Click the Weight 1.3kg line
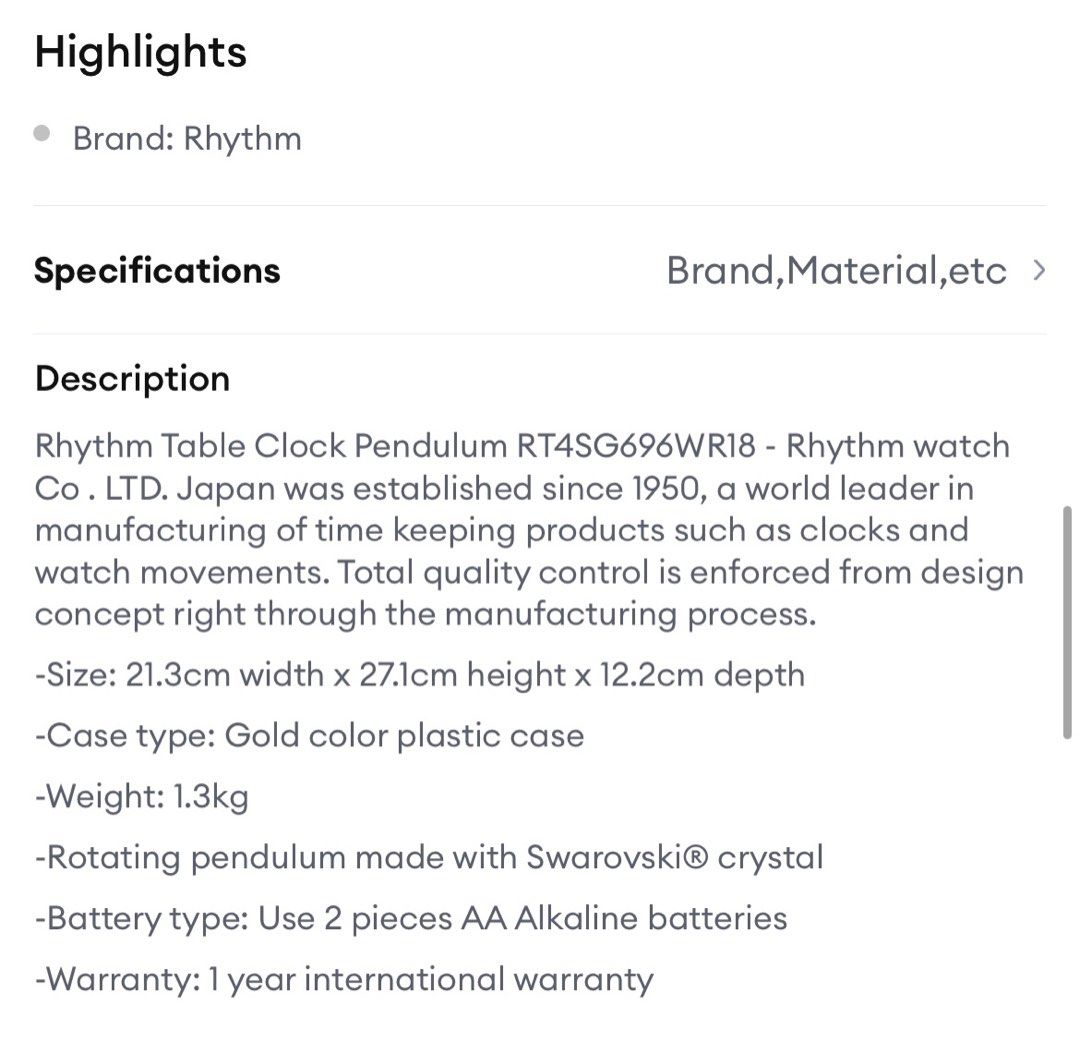The height and width of the screenshot is (1043, 1080). (x=141, y=797)
